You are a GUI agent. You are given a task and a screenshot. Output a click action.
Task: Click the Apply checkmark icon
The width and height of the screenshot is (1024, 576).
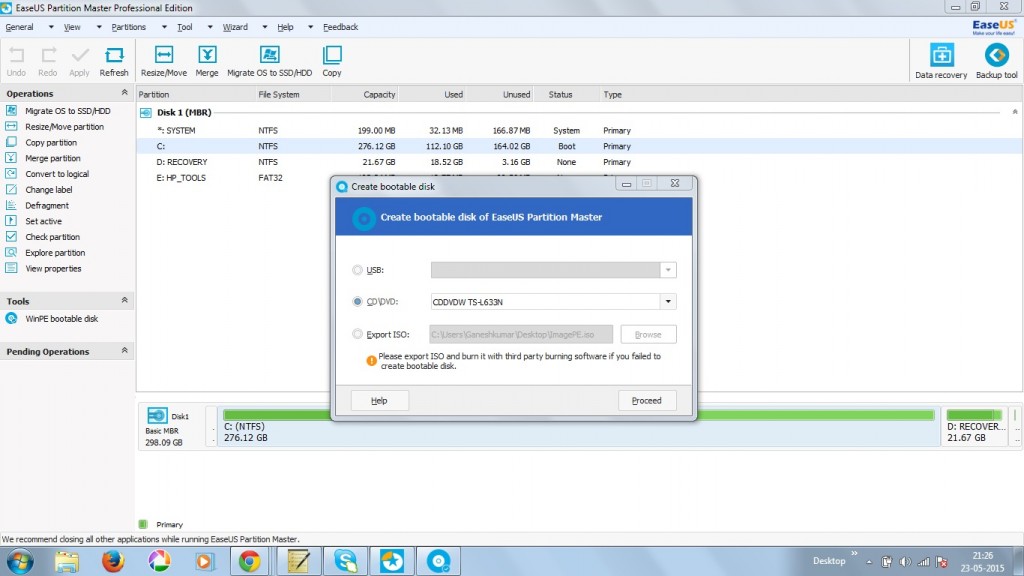[80, 61]
